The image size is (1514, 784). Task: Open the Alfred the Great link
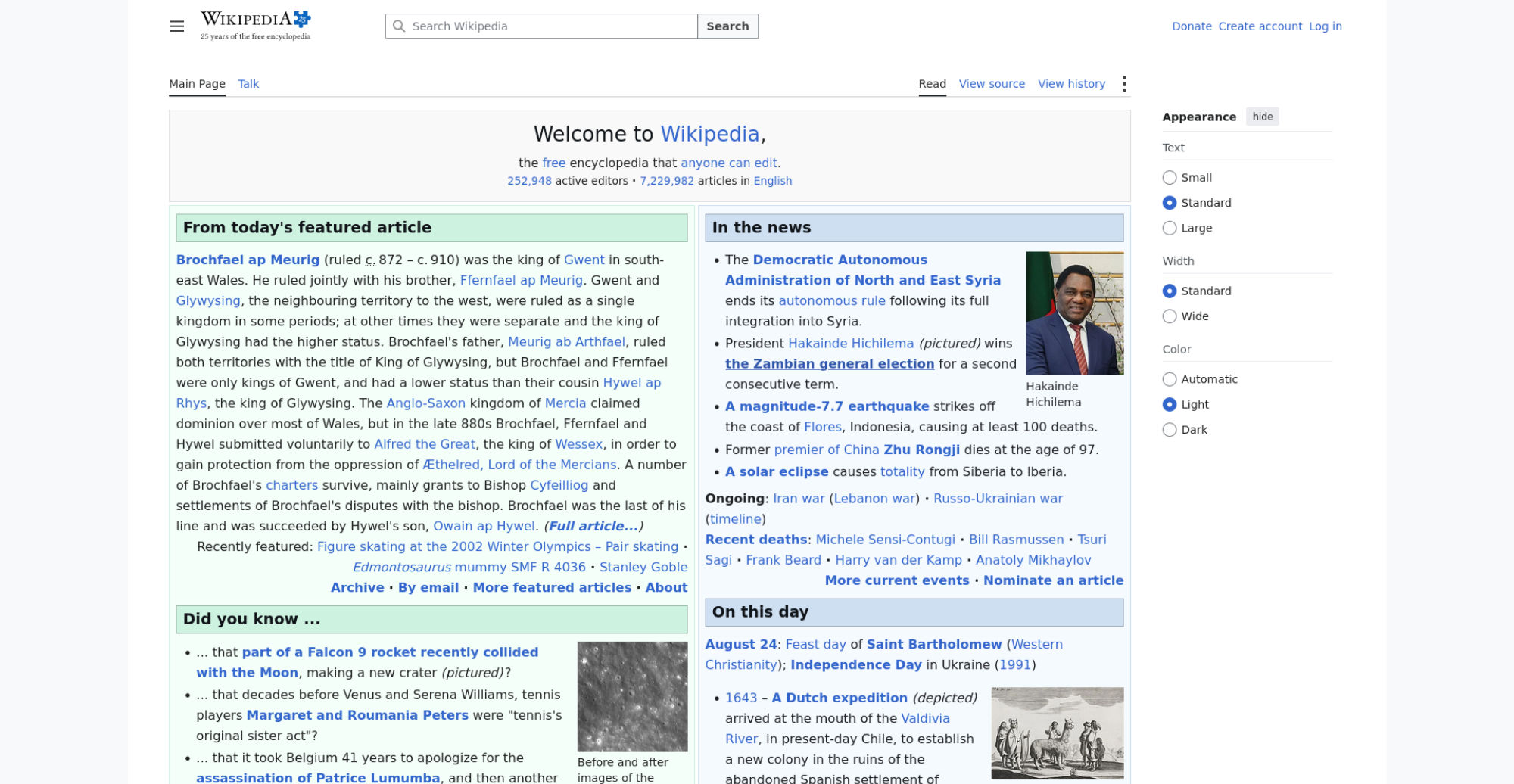[425, 444]
